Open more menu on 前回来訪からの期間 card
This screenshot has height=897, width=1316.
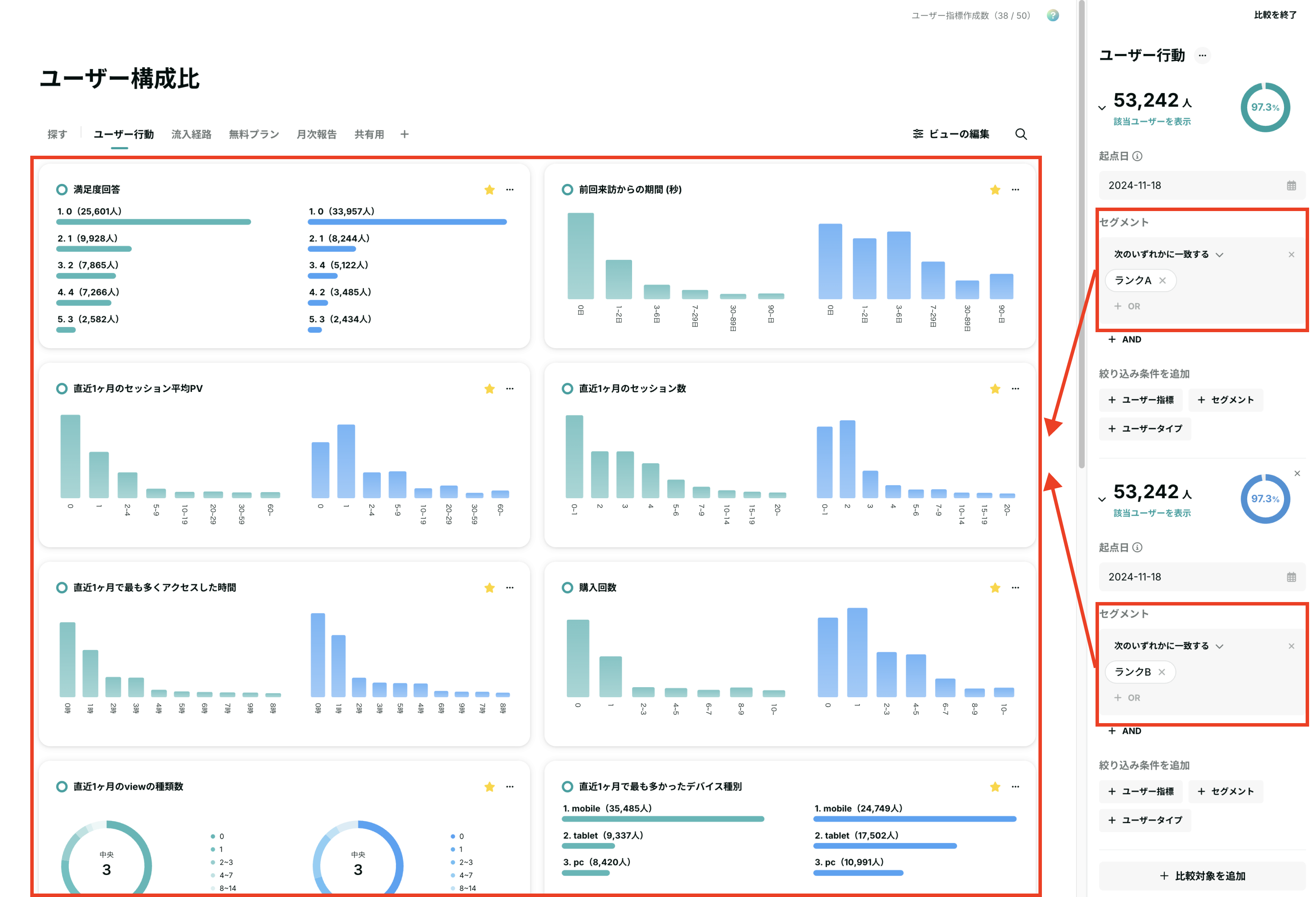coord(1015,190)
